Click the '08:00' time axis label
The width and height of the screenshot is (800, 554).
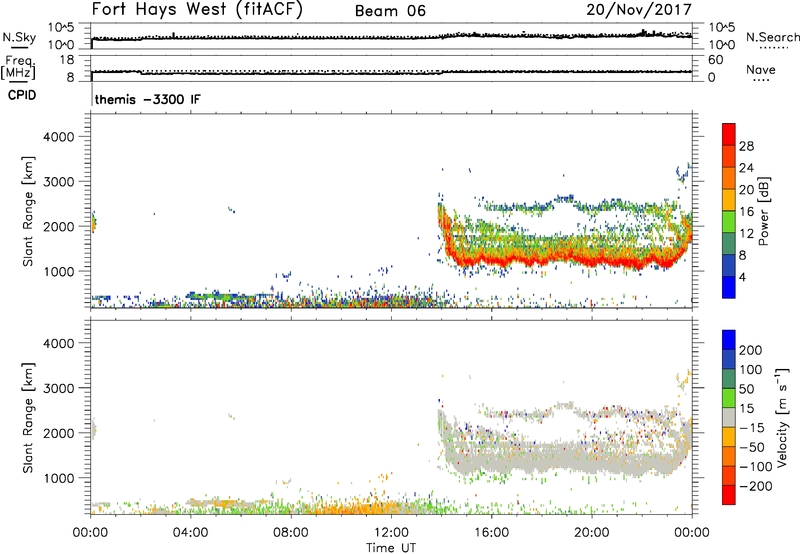291,533
